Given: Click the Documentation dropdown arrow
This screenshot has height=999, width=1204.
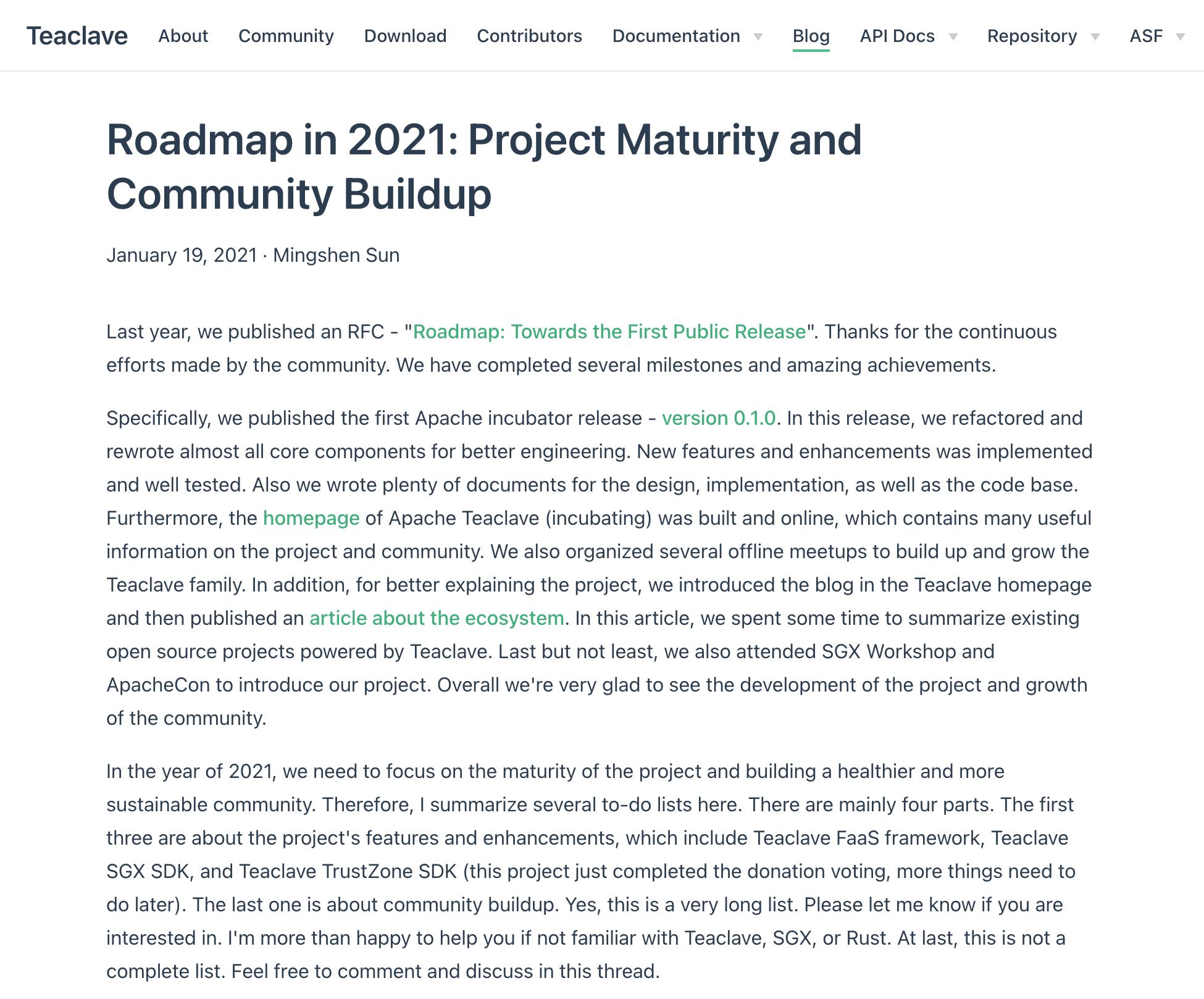Looking at the screenshot, I should click(757, 36).
